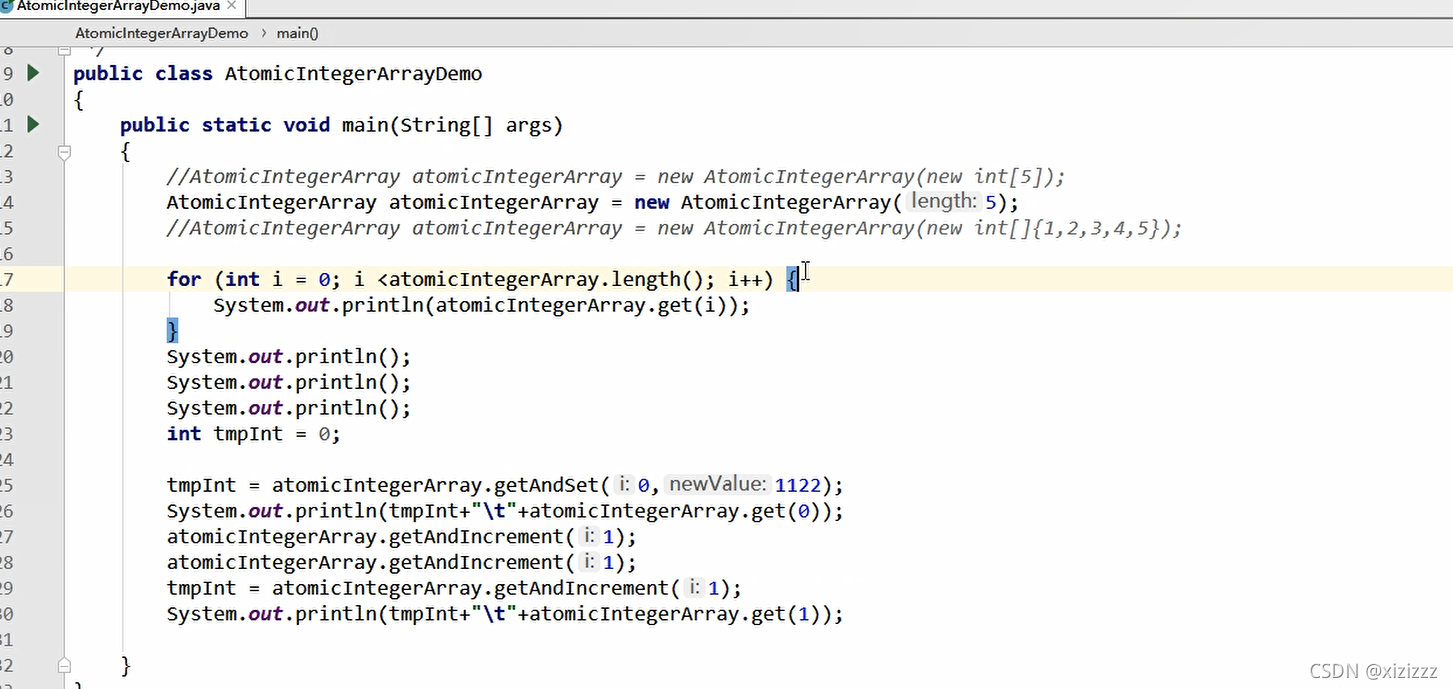Click the highlighted closing brace of the for loop
1453x689 pixels.
172,330
